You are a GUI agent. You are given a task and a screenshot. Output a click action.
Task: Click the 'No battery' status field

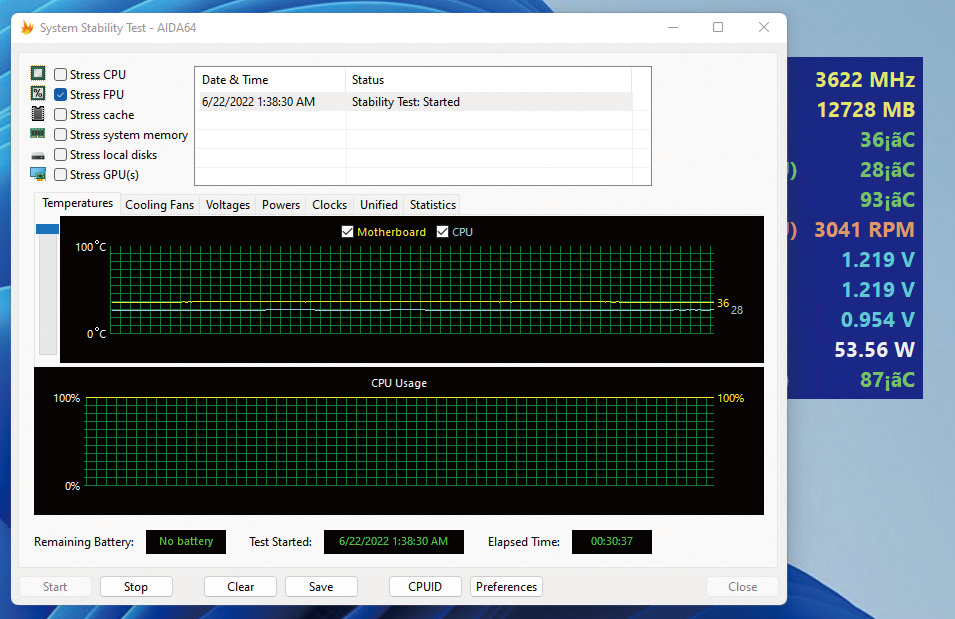click(186, 542)
